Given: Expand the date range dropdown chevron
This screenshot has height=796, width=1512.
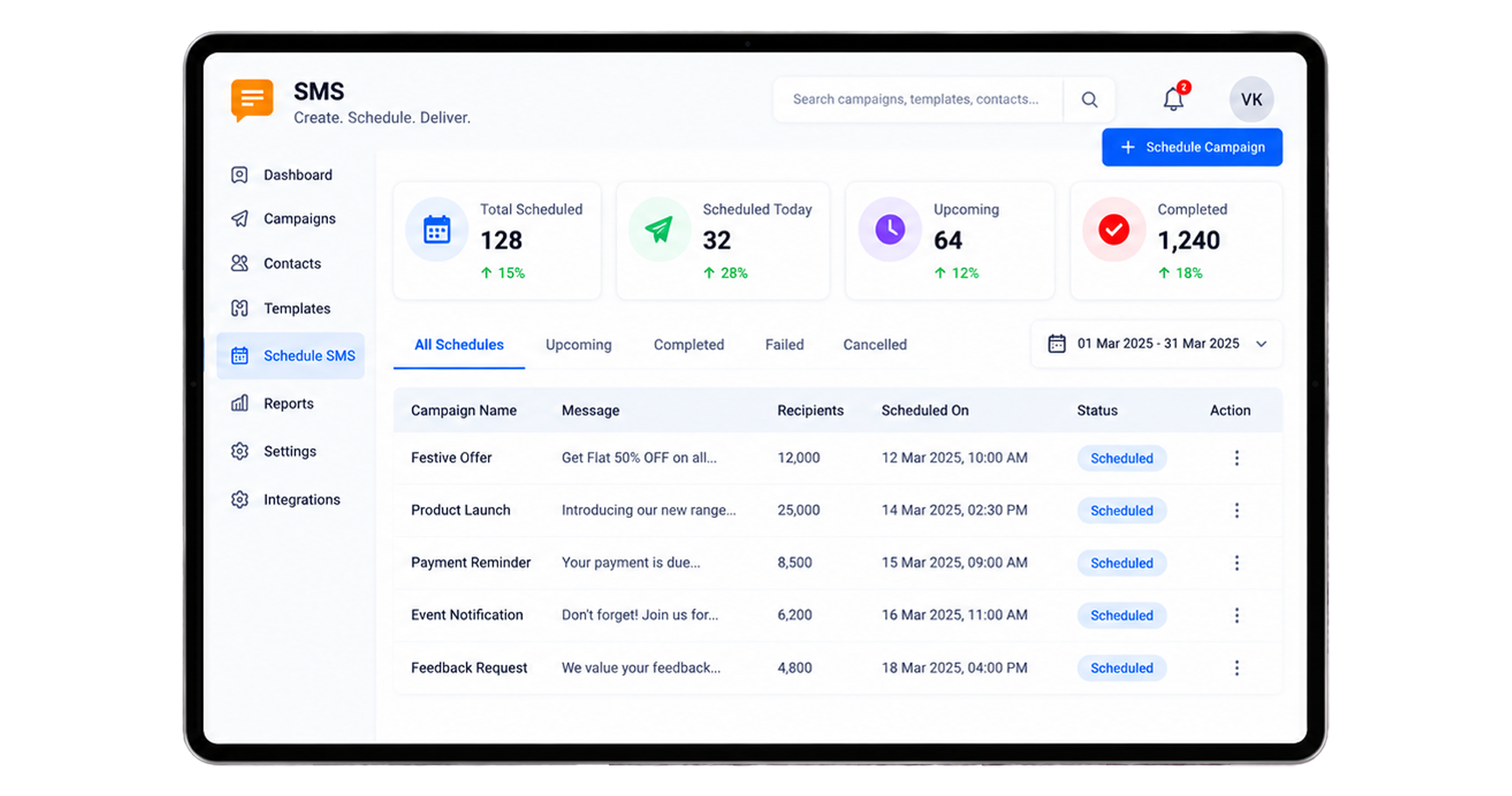Looking at the screenshot, I should pos(1261,344).
